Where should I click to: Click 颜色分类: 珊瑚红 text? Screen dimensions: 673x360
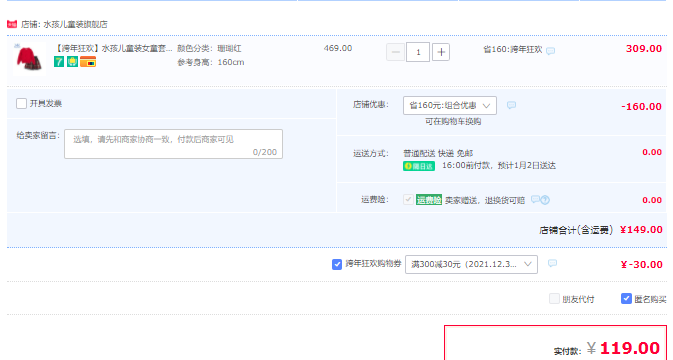[209, 48]
